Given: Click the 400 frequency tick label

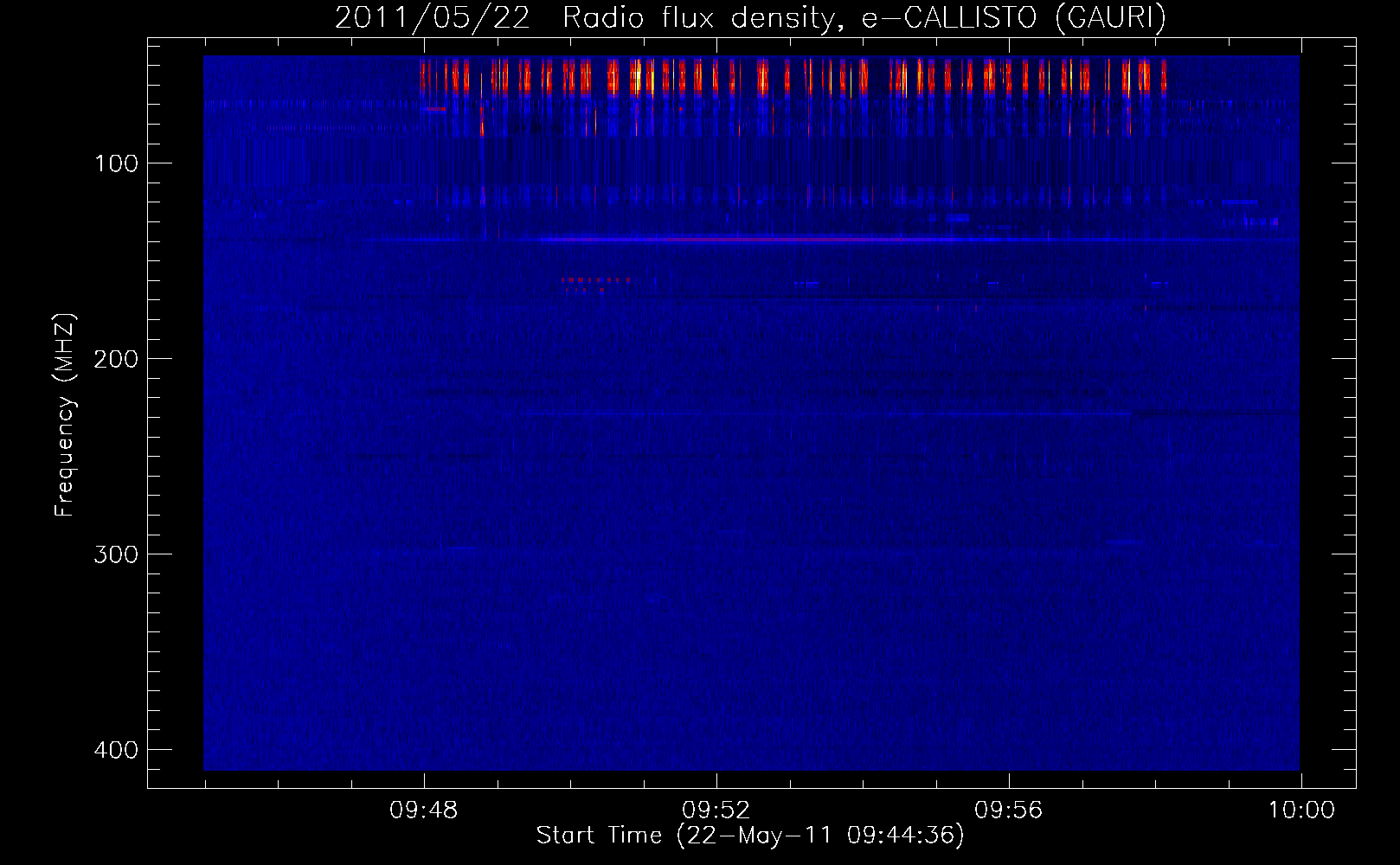Looking at the screenshot, I should click(115, 749).
